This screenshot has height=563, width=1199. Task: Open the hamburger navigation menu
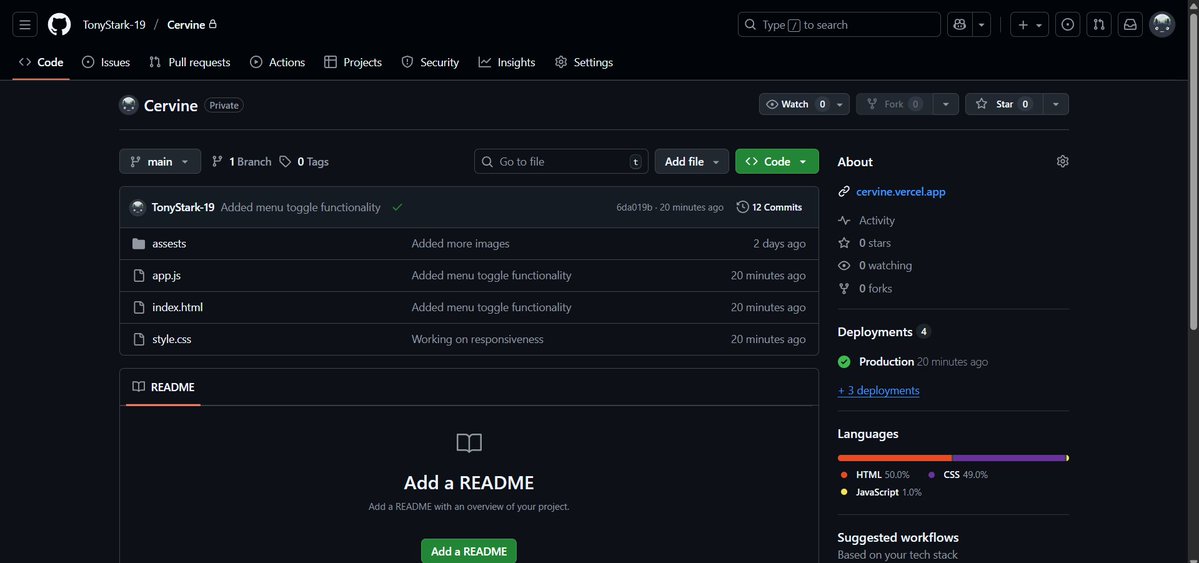point(24,24)
